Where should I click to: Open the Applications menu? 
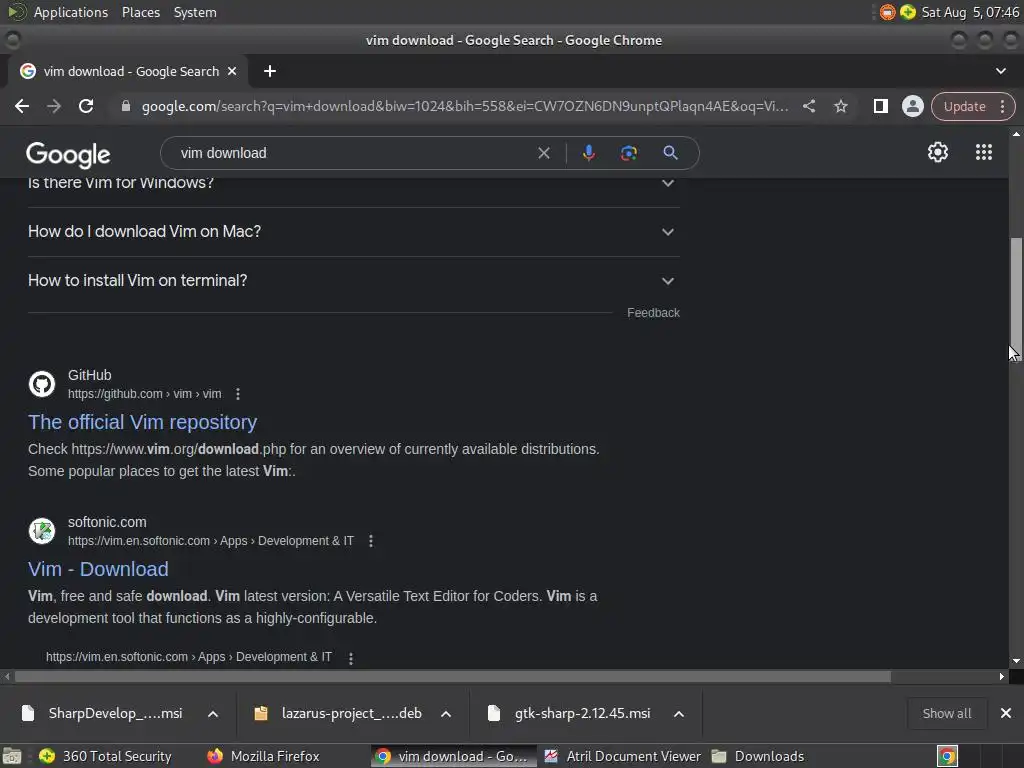pos(71,12)
